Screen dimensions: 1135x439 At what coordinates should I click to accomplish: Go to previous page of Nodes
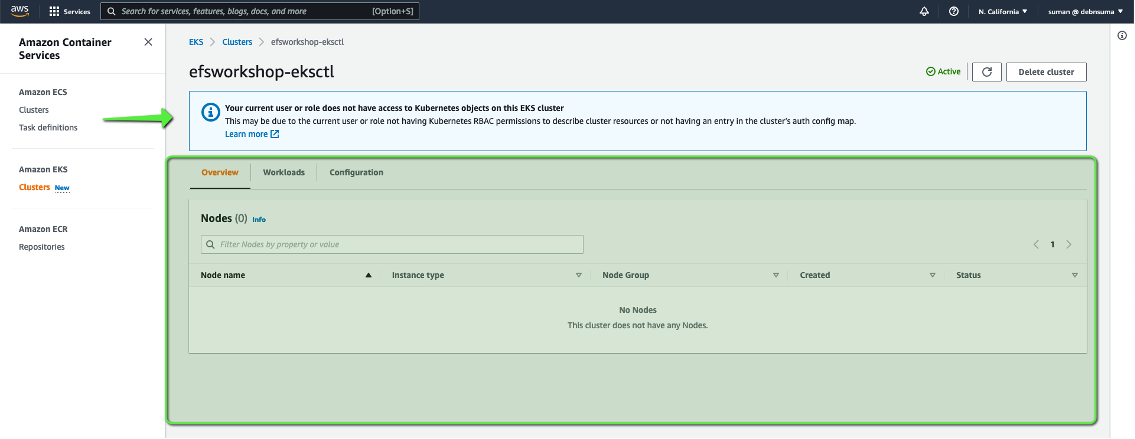pos(1037,244)
